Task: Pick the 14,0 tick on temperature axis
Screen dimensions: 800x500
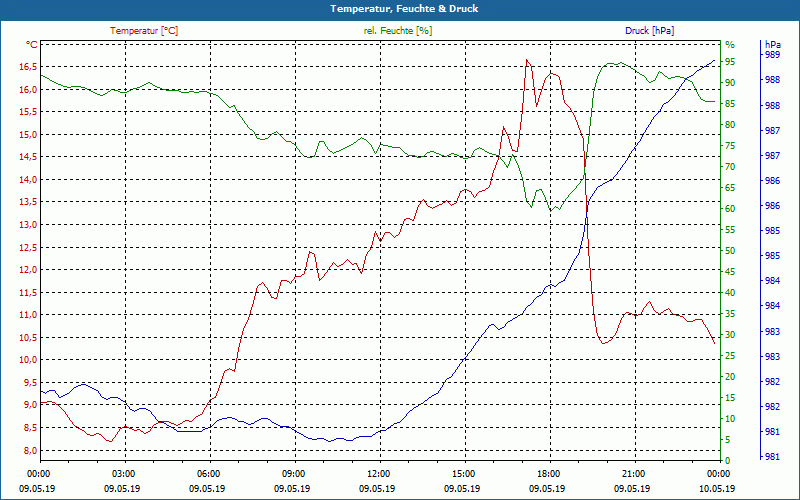Action: [28, 180]
